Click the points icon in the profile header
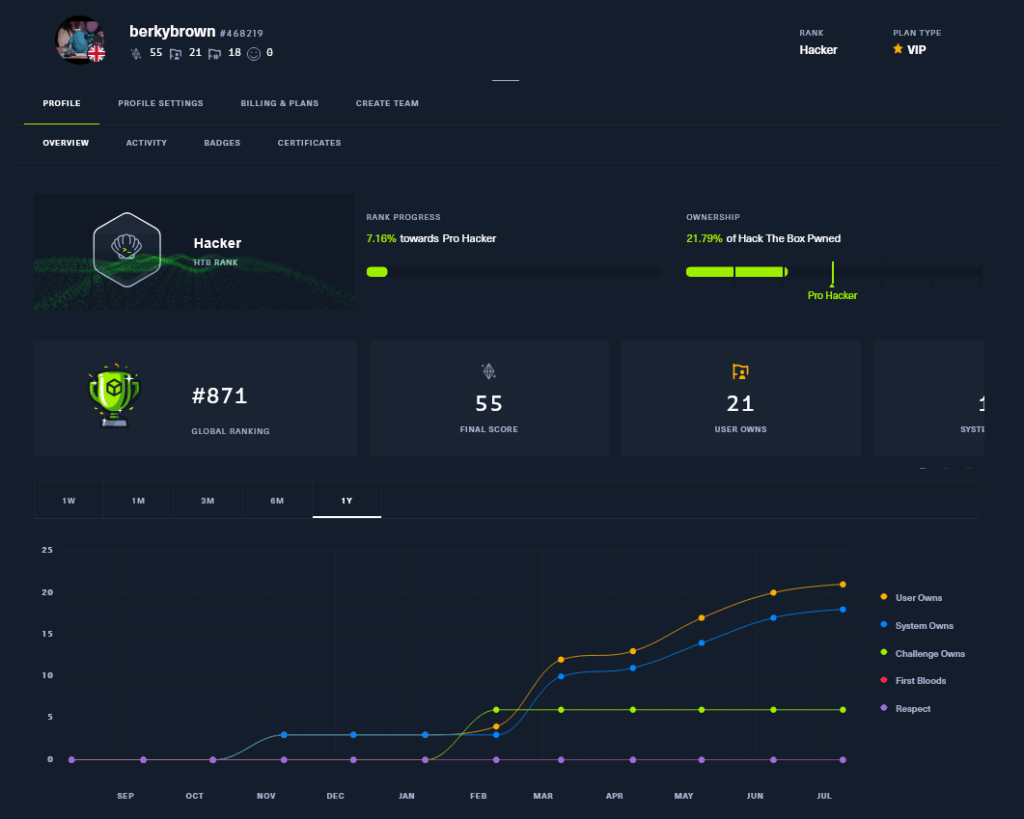 pyautogui.click(x=136, y=54)
